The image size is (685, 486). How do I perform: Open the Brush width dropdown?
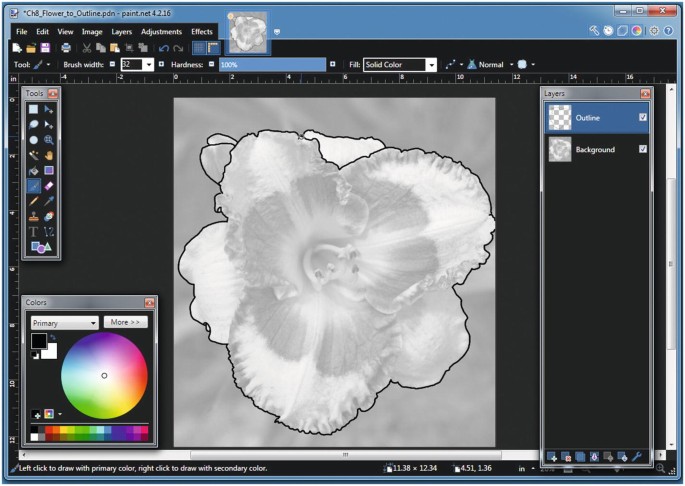pyautogui.click(x=148, y=64)
